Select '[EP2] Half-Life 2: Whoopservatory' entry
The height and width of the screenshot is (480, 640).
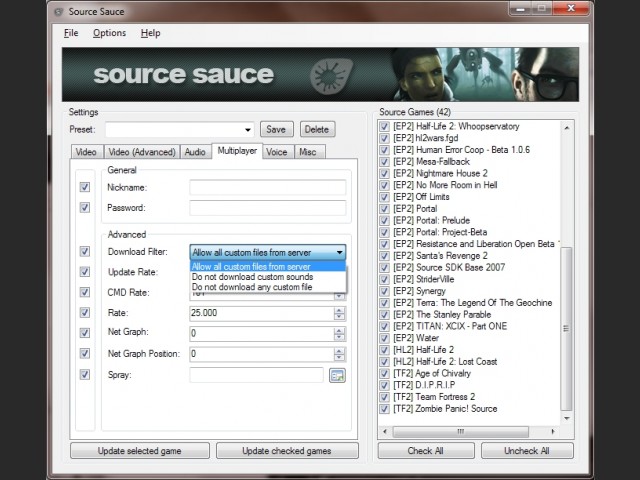pyautogui.click(x=456, y=127)
